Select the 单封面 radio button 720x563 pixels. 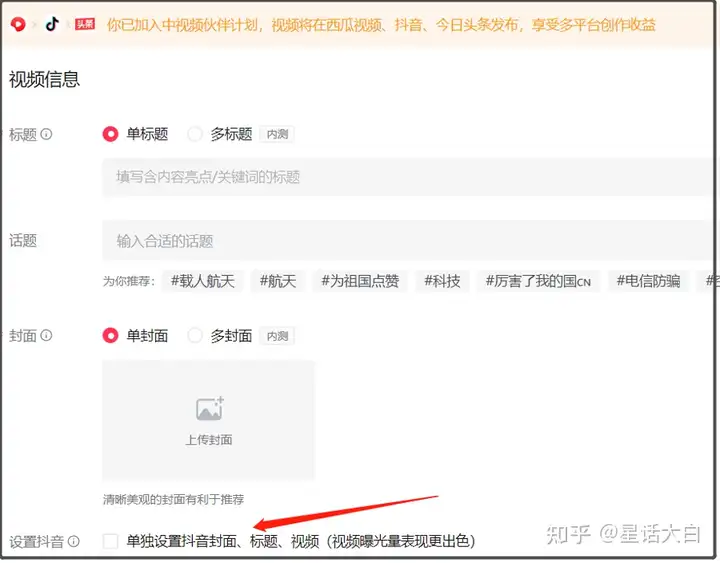coord(110,335)
